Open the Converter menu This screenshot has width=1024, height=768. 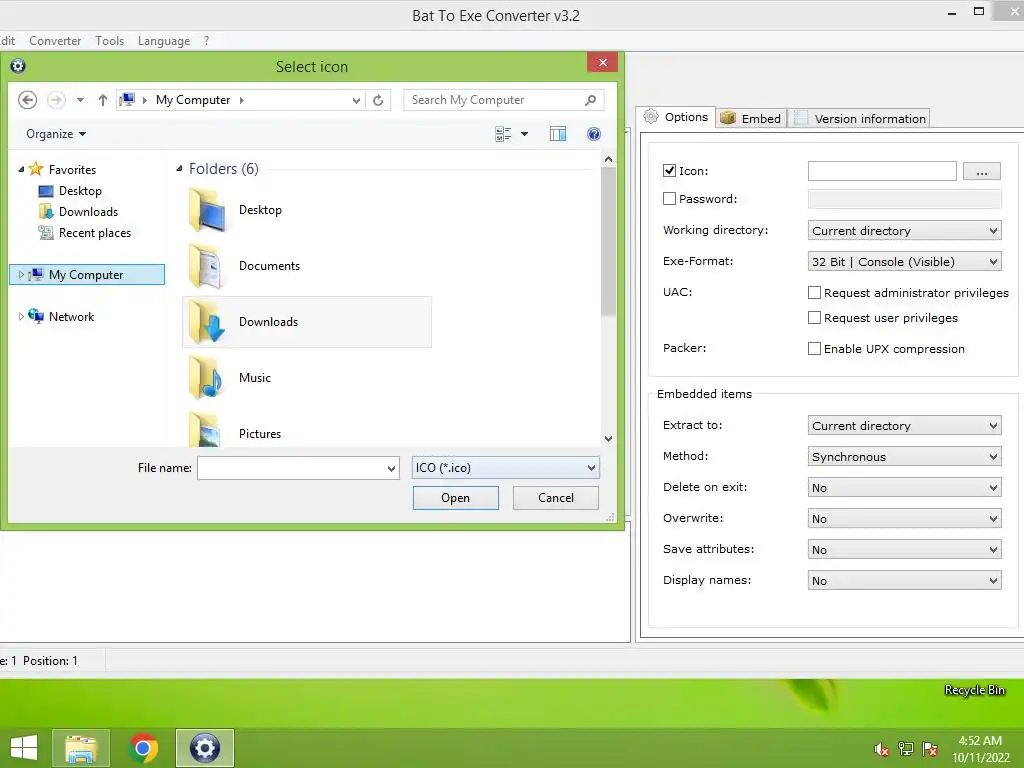tap(55, 40)
